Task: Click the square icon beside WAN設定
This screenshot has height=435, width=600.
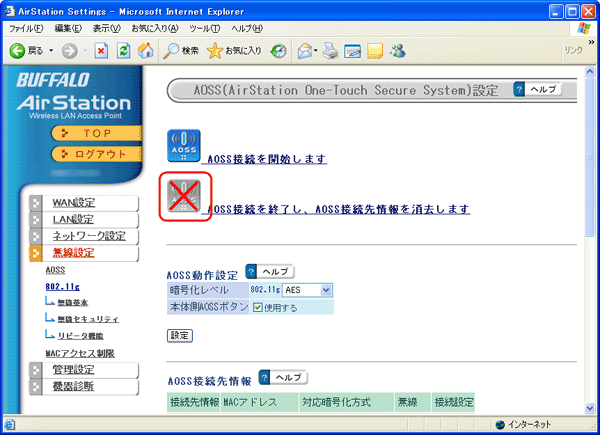Action: tap(36, 203)
